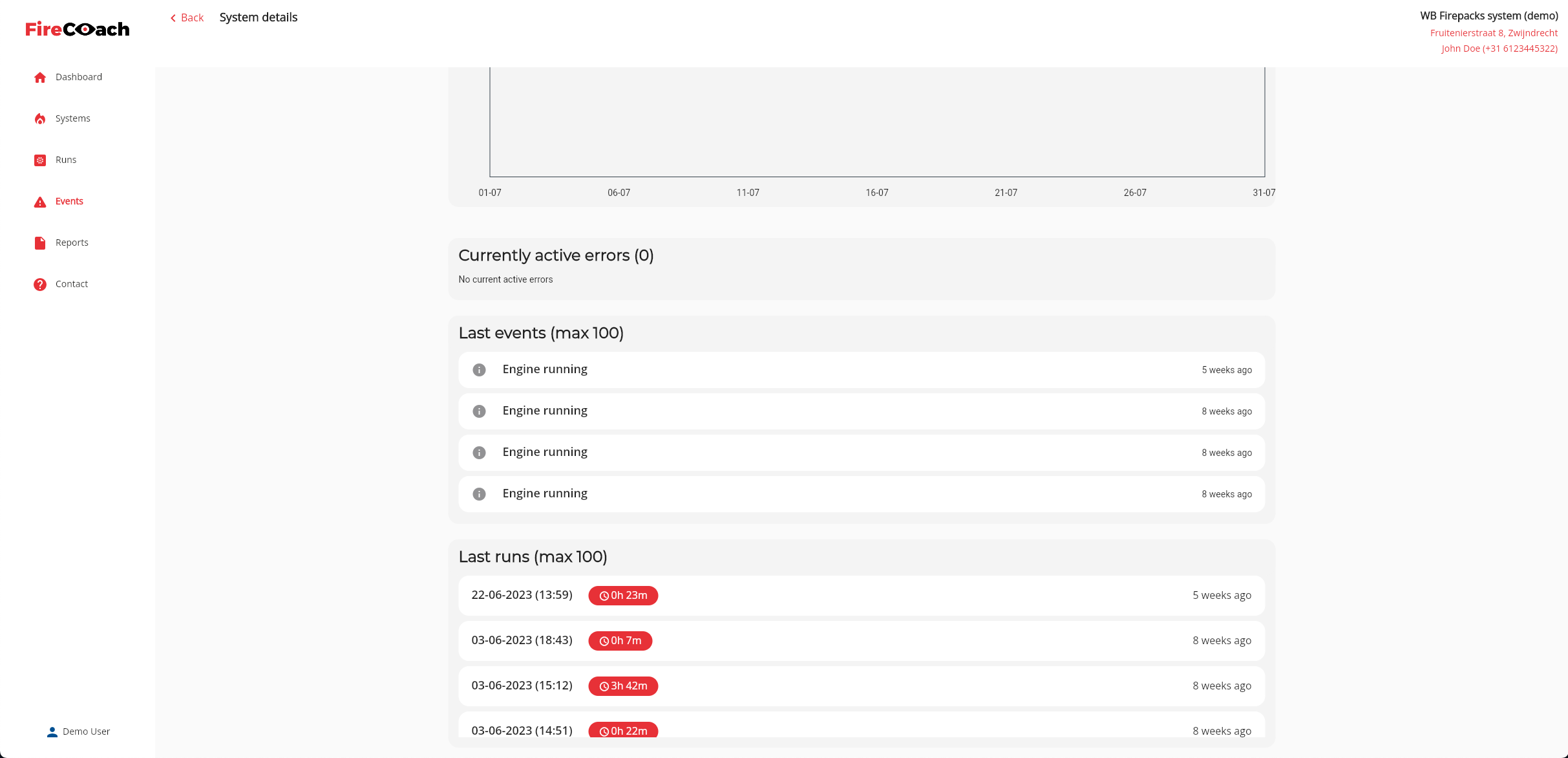Open the Contact page
Image resolution: width=1568 pixels, height=758 pixels.
pos(72,284)
